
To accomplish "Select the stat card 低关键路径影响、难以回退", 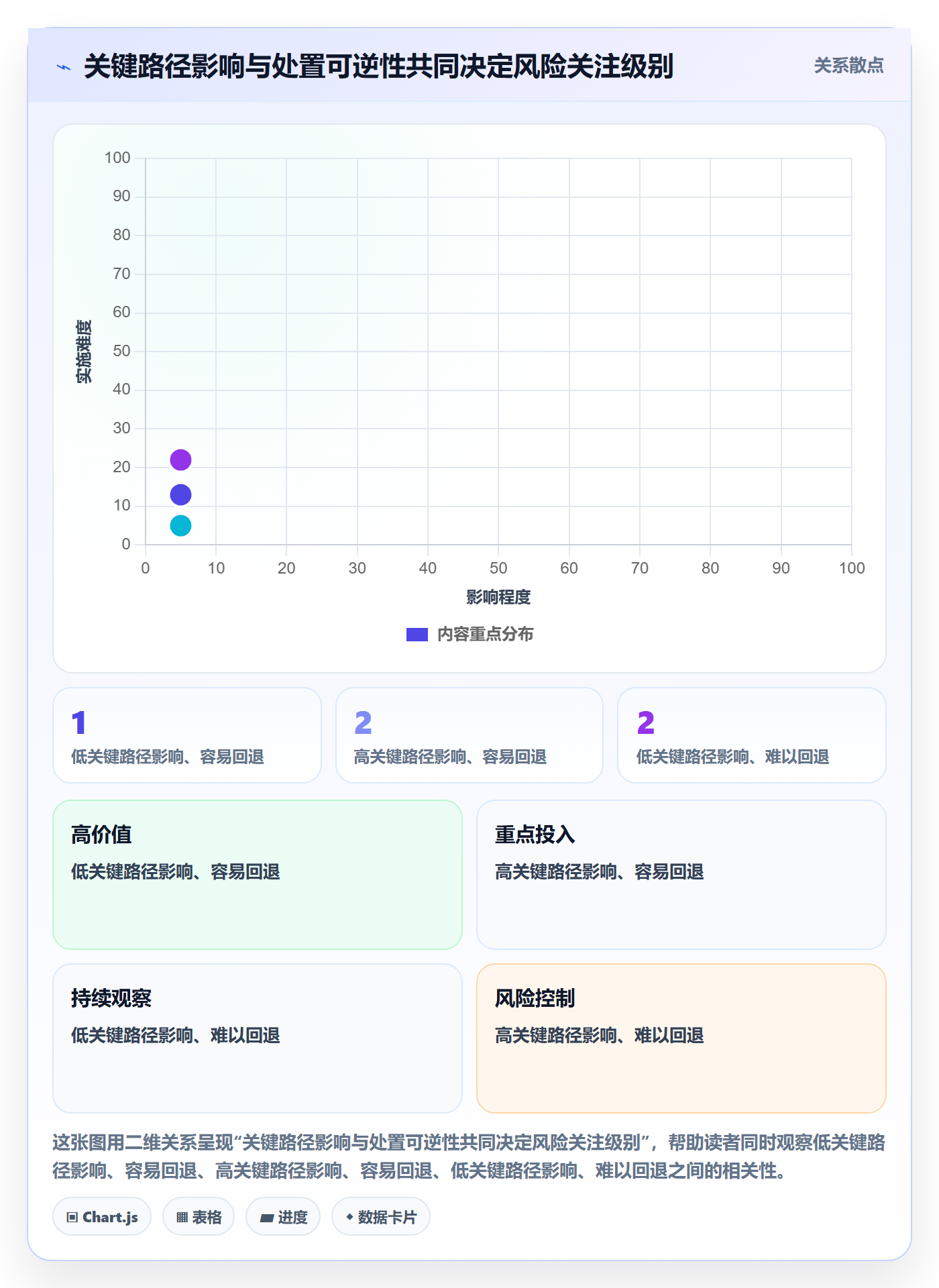I will [752, 735].
